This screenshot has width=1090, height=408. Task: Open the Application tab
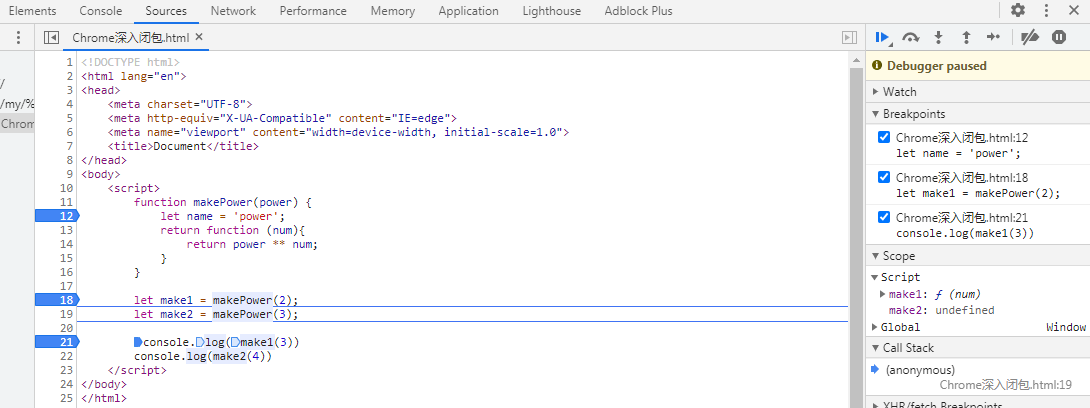(469, 11)
